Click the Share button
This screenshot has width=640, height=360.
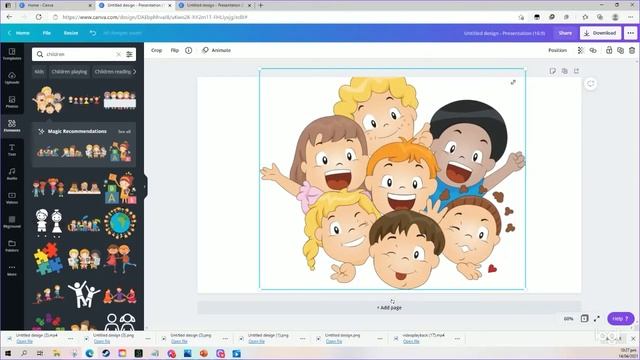click(565, 33)
